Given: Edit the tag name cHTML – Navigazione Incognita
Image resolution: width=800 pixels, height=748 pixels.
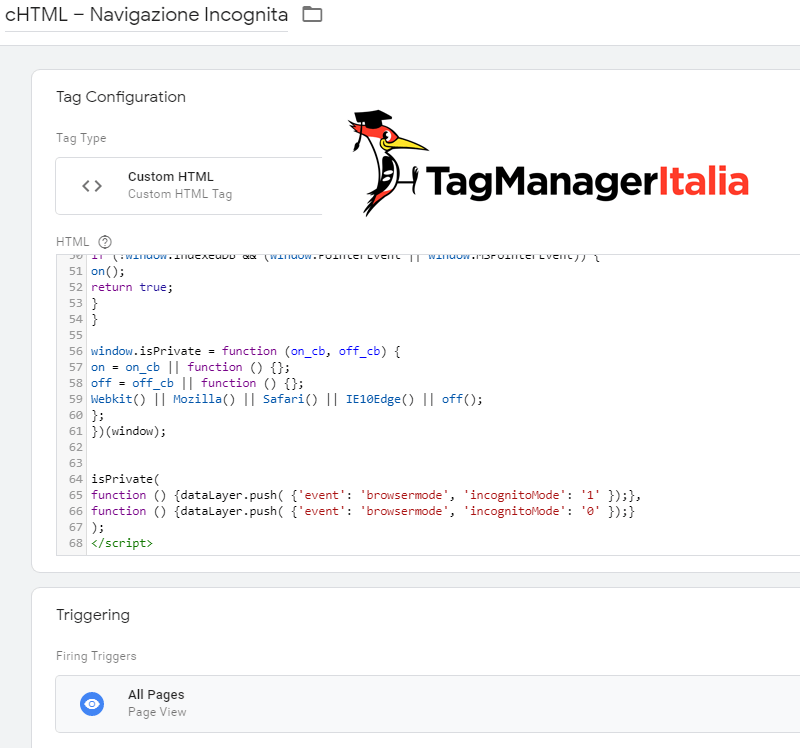Looking at the screenshot, I should point(146,15).
